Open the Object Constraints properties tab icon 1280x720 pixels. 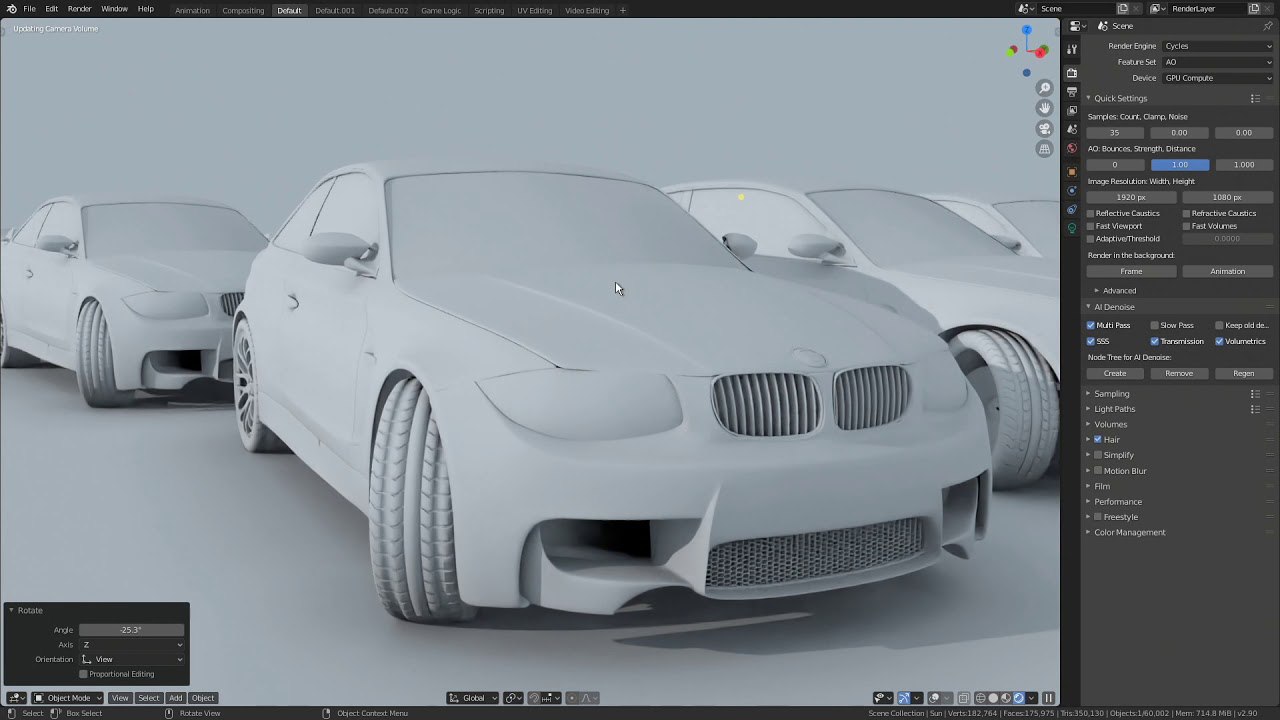[x=1072, y=209]
